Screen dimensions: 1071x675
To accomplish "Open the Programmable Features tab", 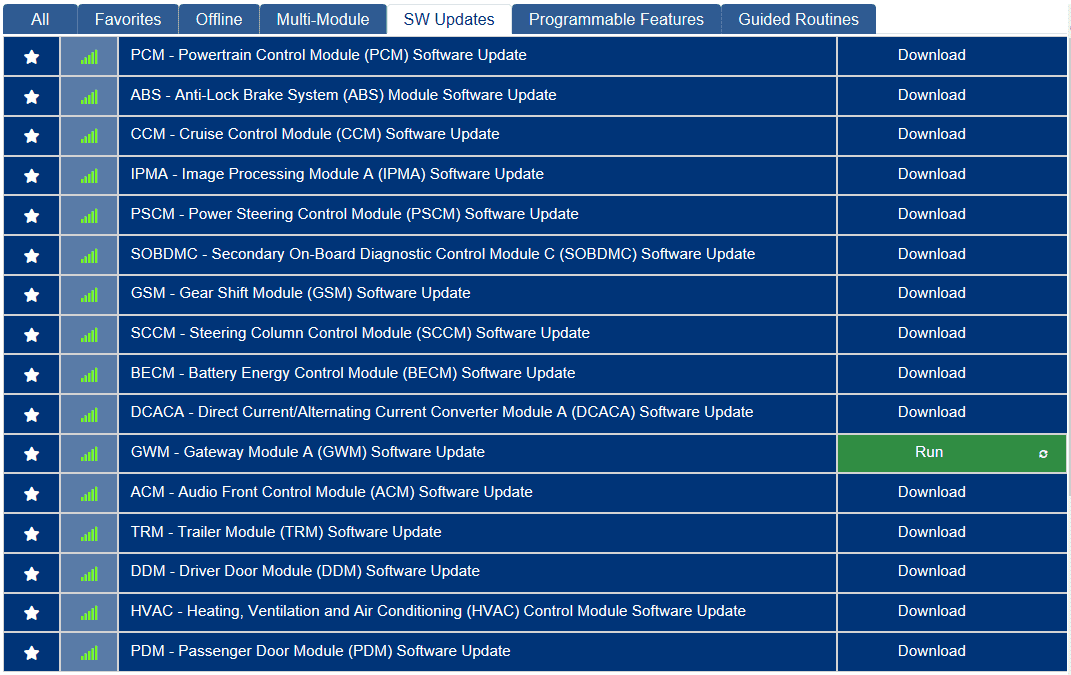I will point(616,18).
